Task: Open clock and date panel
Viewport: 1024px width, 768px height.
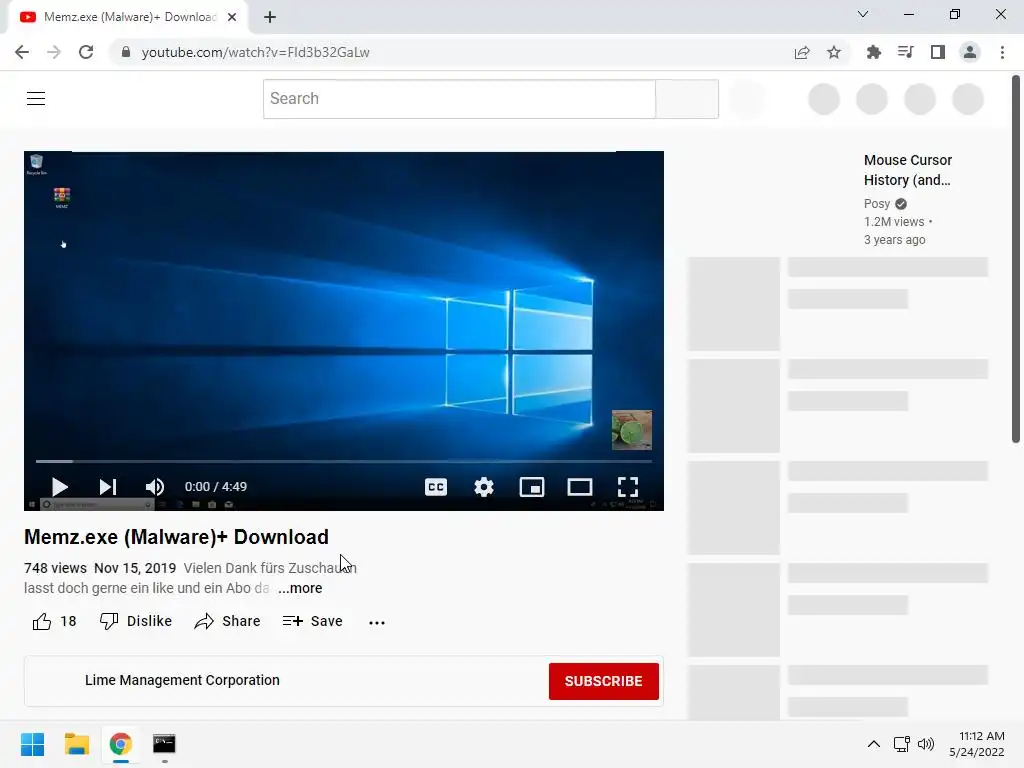Action: 977,744
